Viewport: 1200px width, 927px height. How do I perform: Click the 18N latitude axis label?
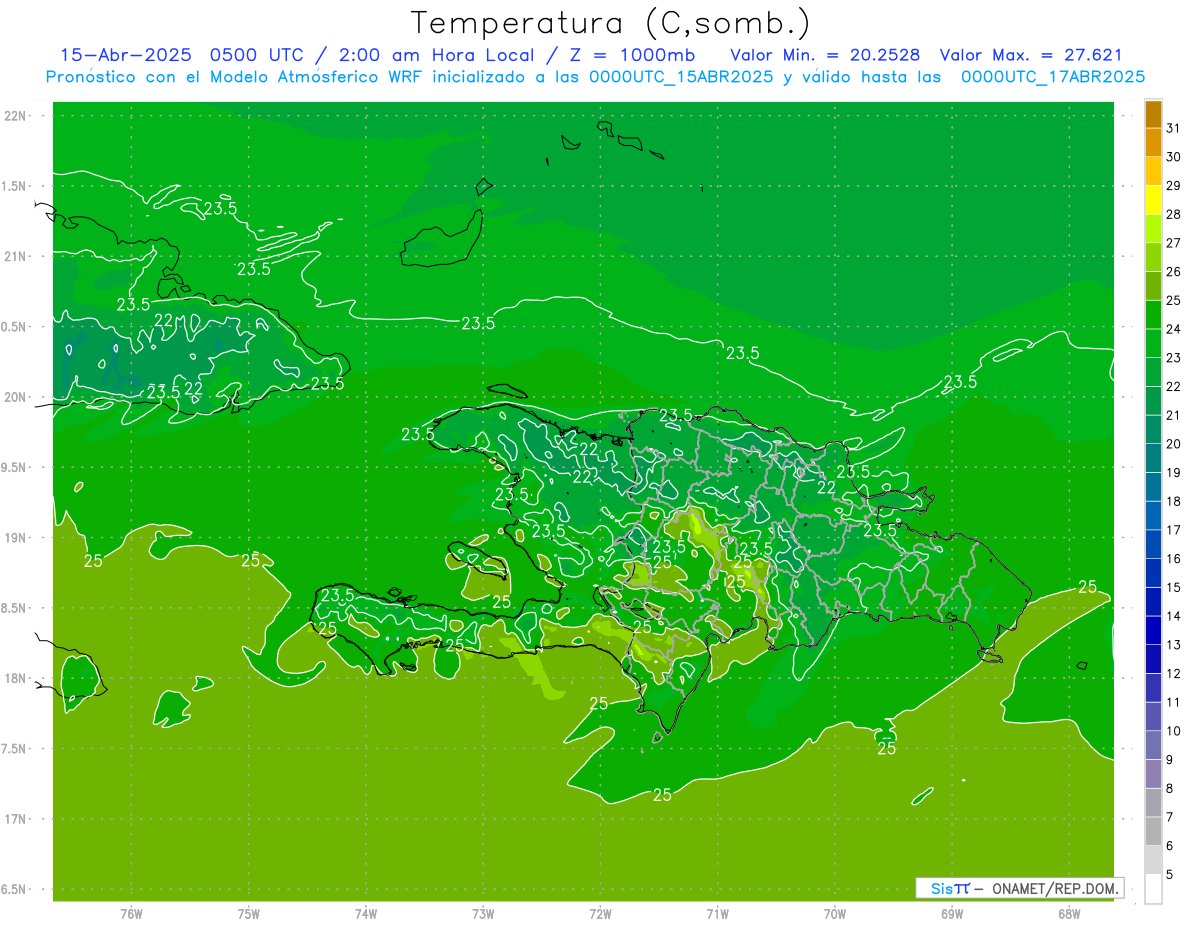coord(17,678)
